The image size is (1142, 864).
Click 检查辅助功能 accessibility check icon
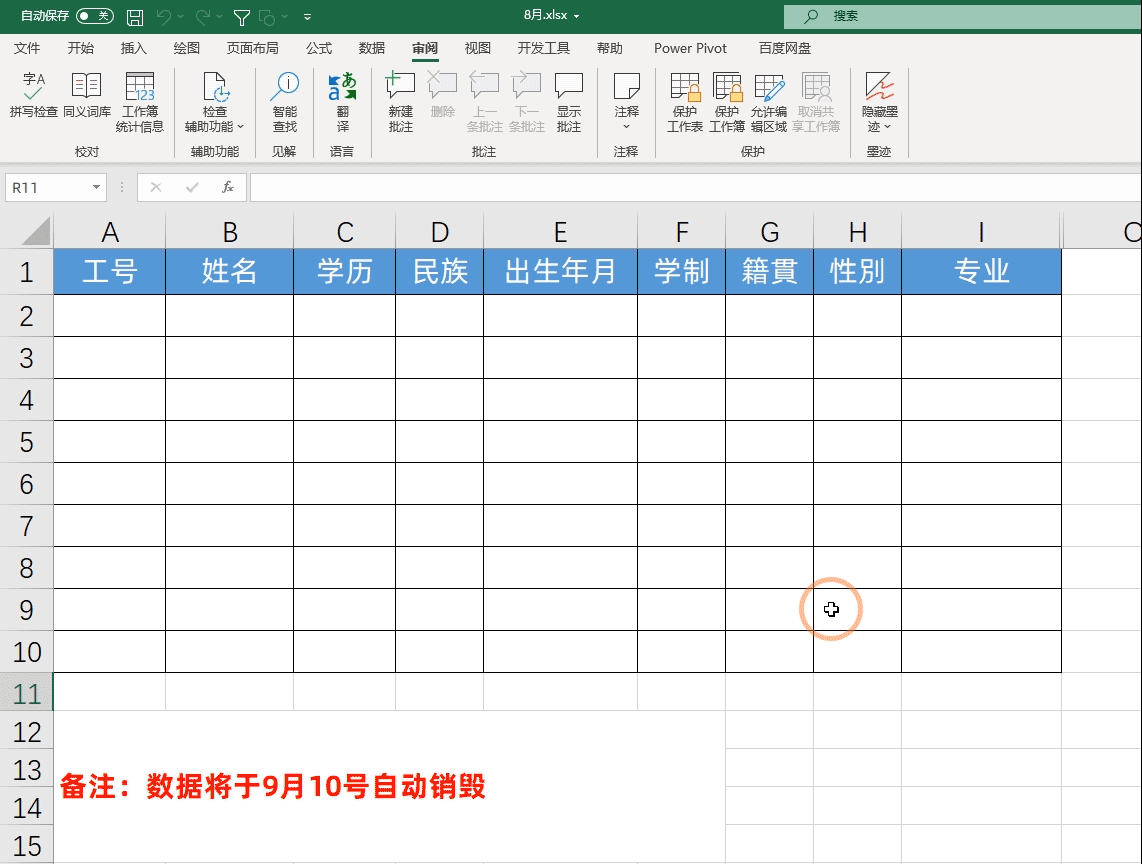click(x=215, y=89)
